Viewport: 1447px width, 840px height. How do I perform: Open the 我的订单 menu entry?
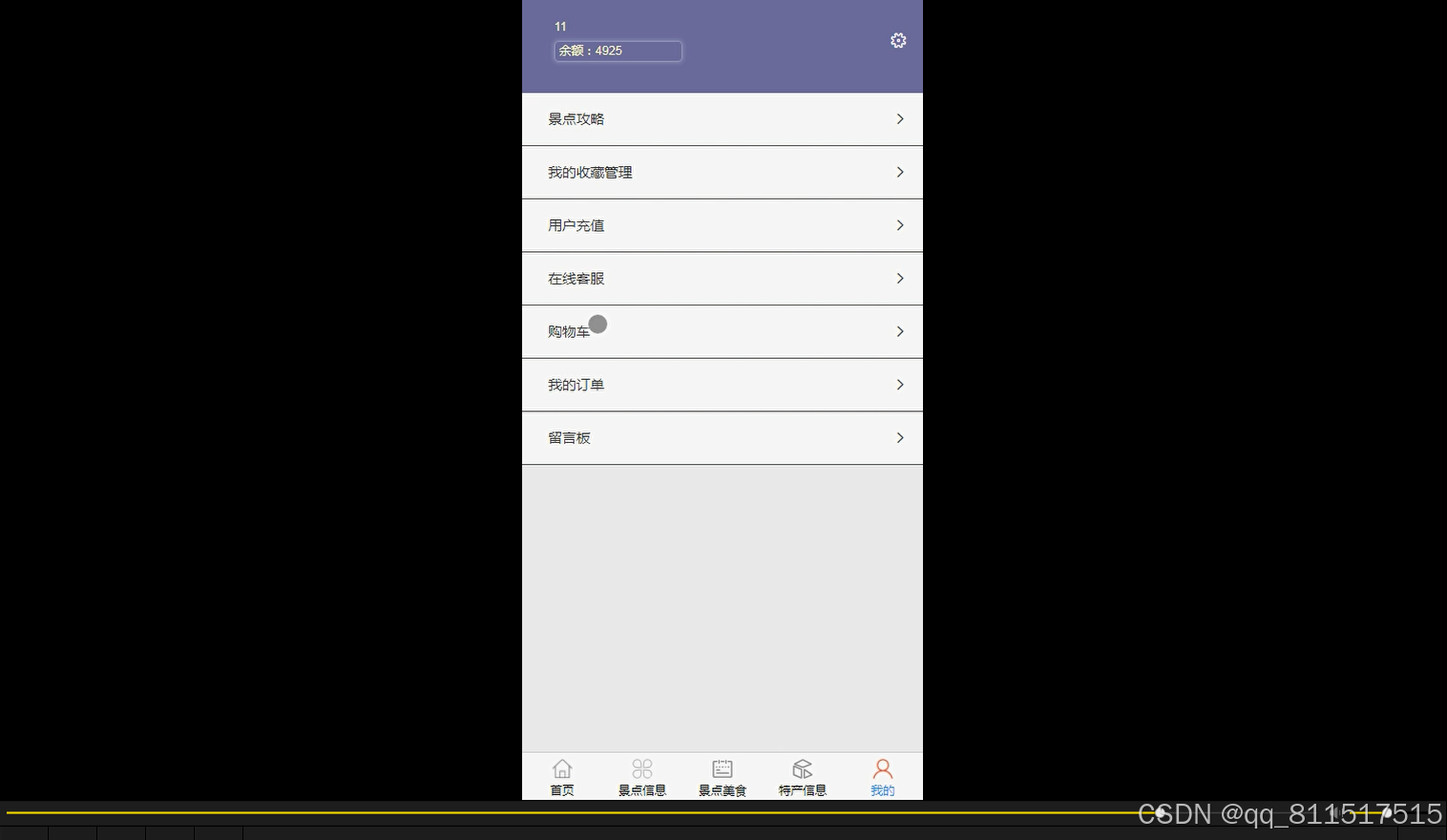pyautogui.click(x=723, y=385)
